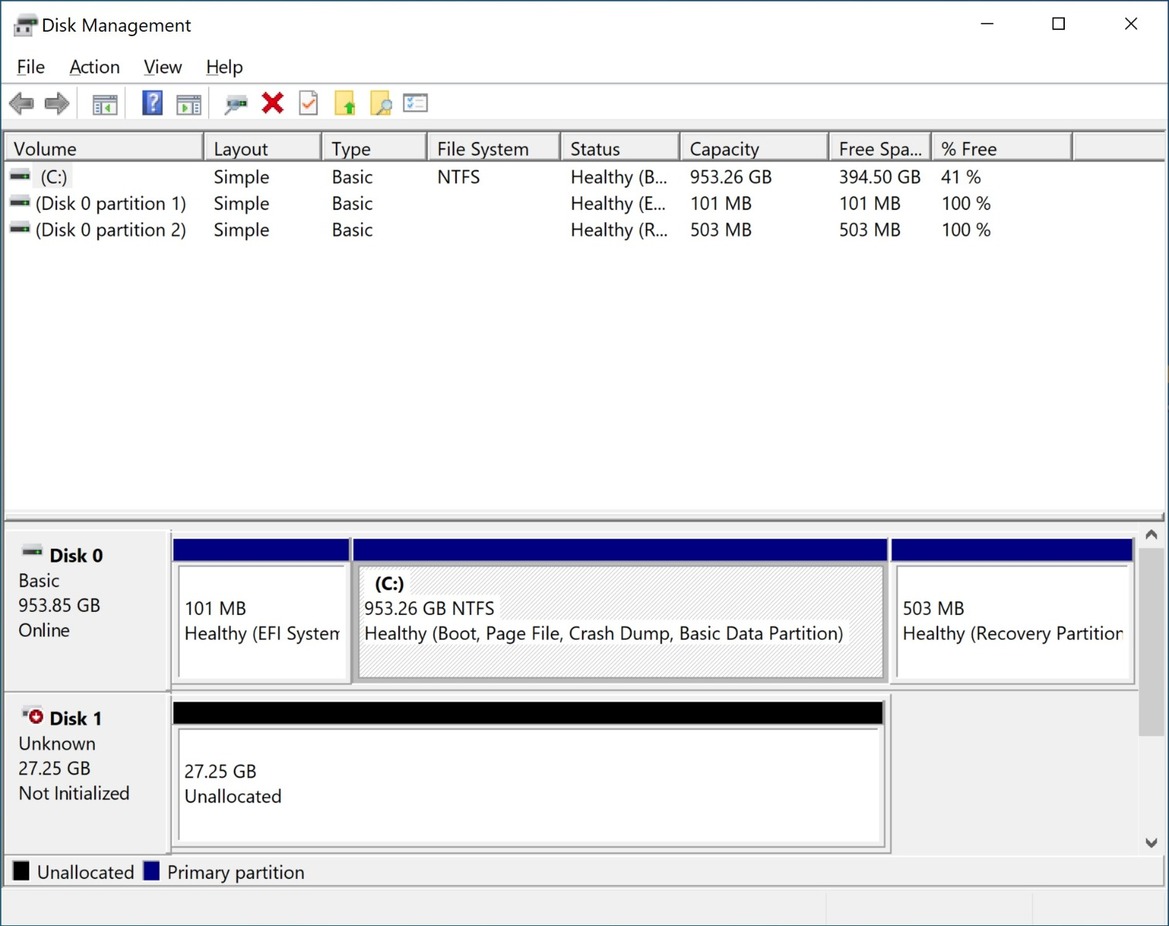Click the Healthy (E... status cell

pyautogui.click(x=618, y=204)
